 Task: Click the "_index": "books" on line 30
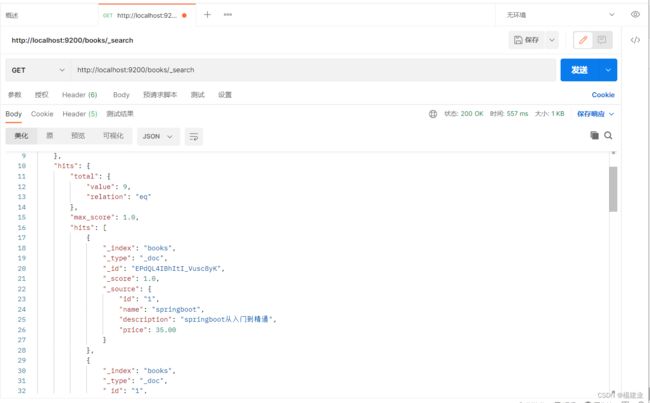pyautogui.click(x=139, y=371)
